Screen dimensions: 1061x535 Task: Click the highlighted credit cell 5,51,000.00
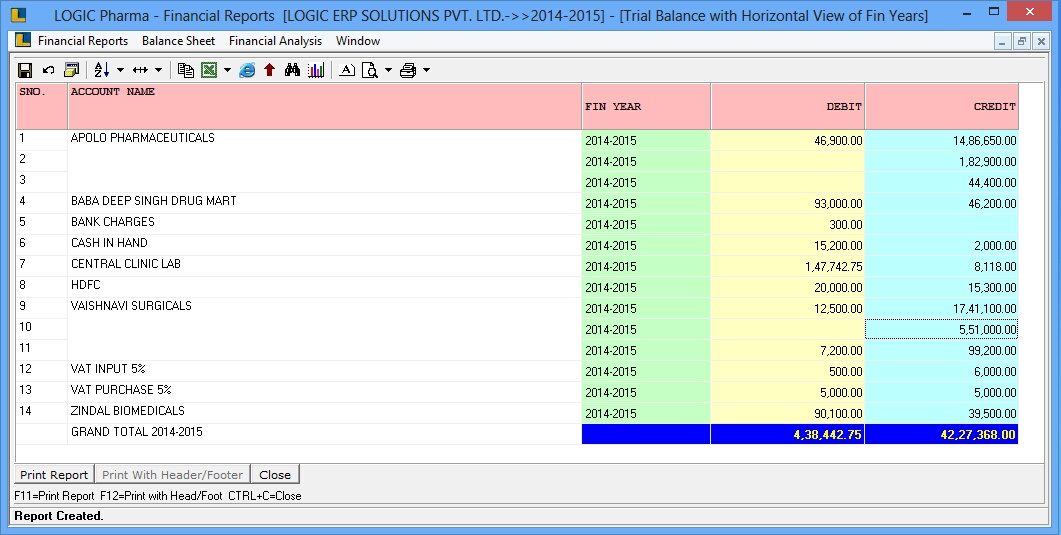[941, 329]
